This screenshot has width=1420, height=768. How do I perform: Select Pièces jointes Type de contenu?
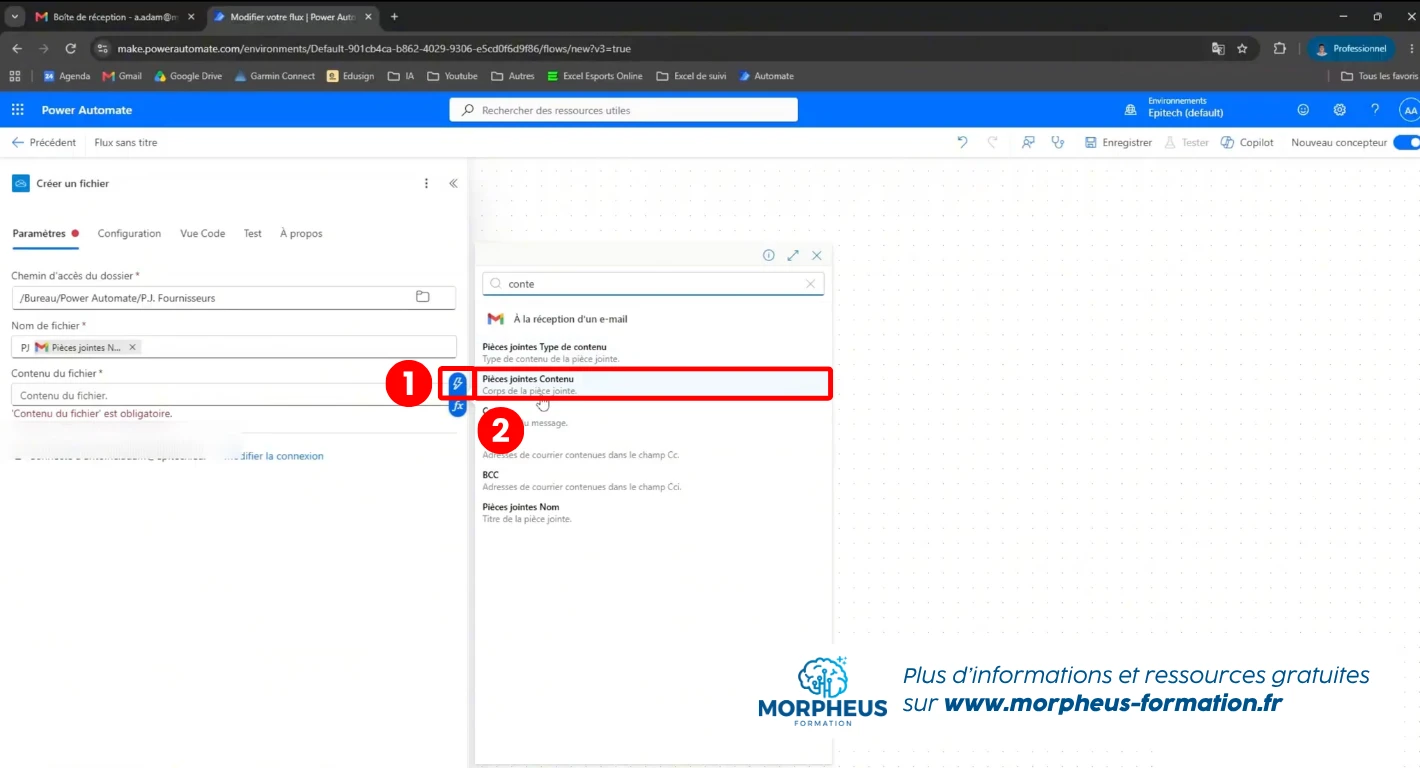coord(655,353)
